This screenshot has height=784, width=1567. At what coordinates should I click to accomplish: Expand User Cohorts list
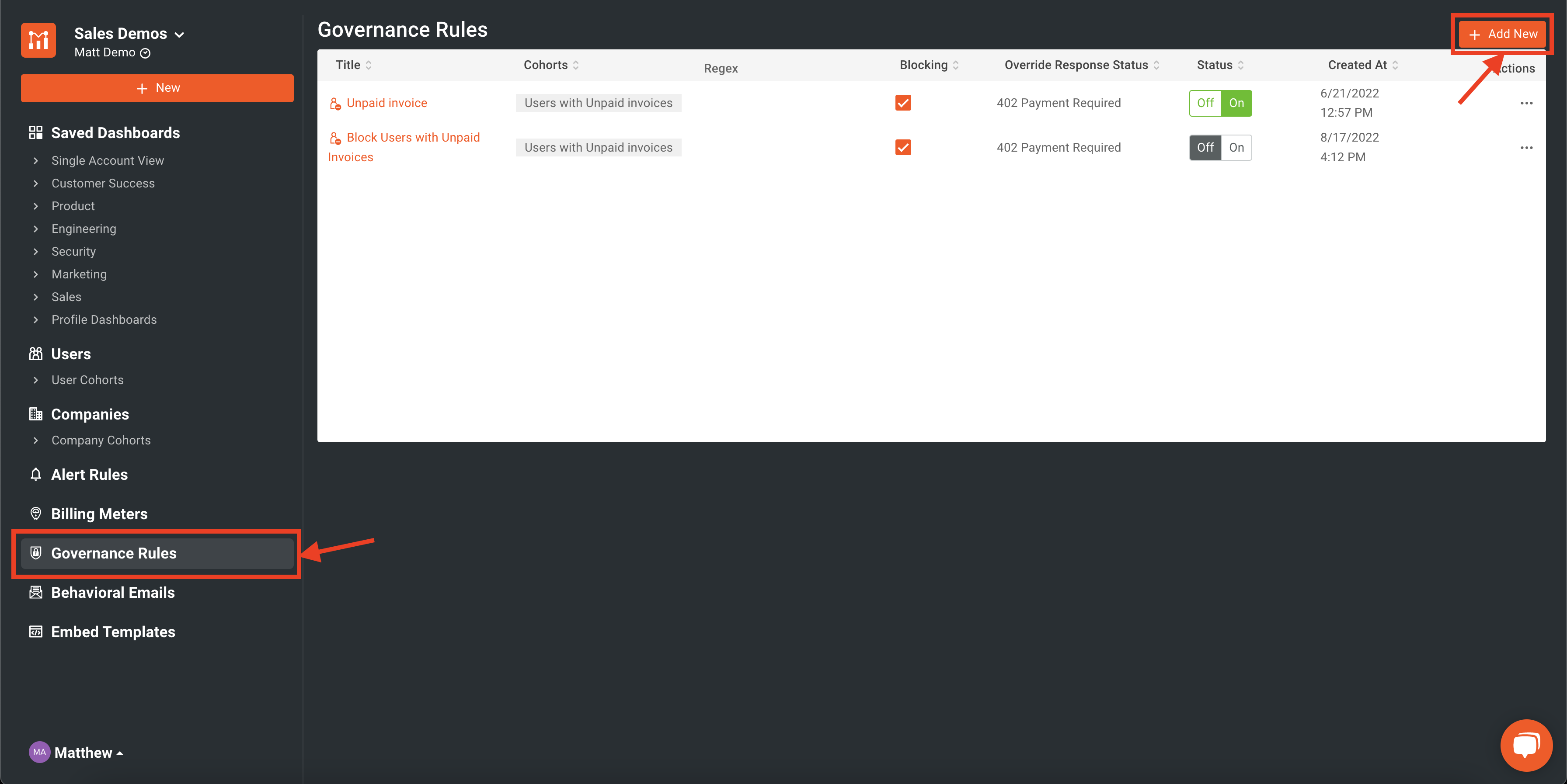(x=36, y=380)
